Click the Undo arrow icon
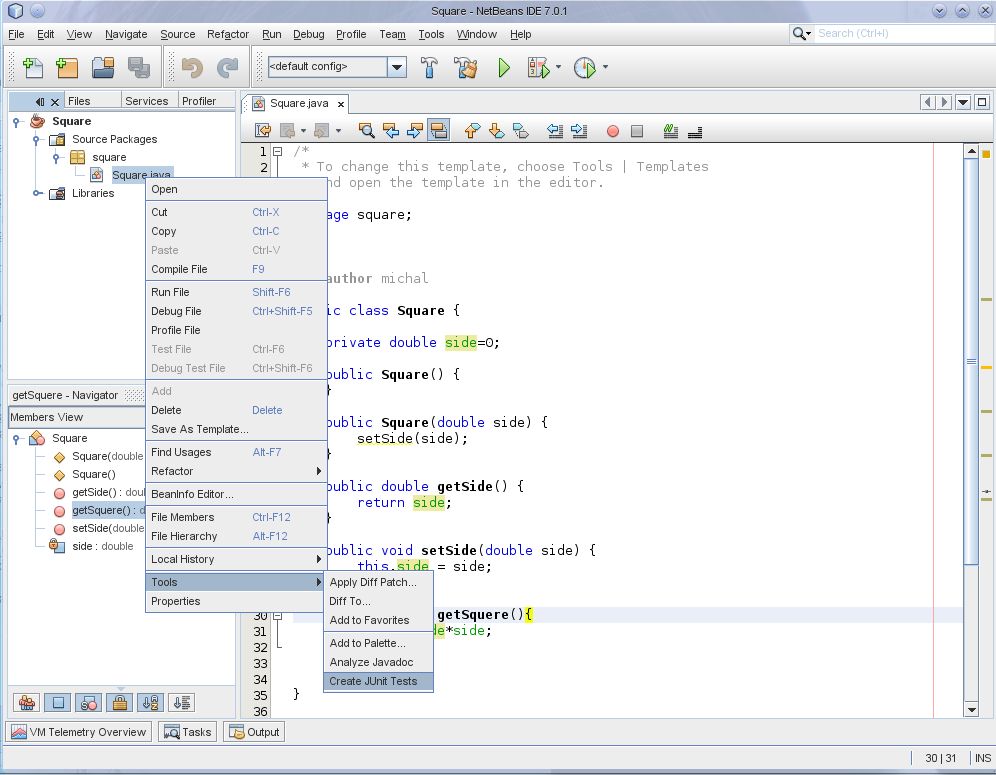Image resolution: width=996 pixels, height=775 pixels. pos(192,67)
